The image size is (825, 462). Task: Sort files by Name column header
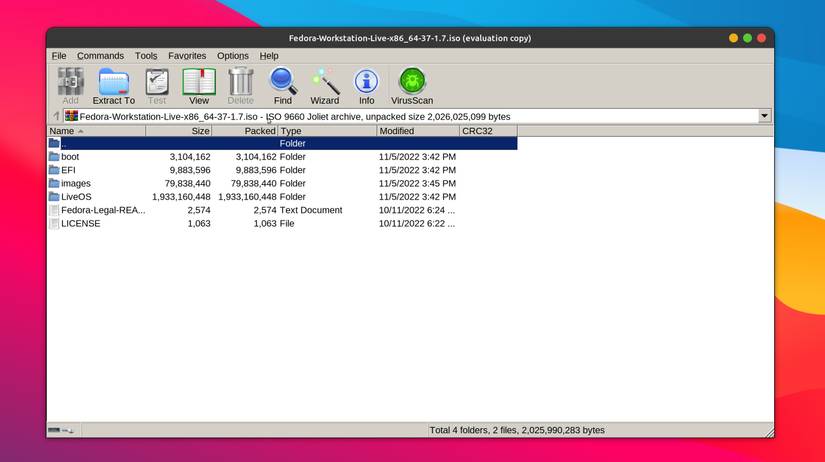click(x=96, y=131)
